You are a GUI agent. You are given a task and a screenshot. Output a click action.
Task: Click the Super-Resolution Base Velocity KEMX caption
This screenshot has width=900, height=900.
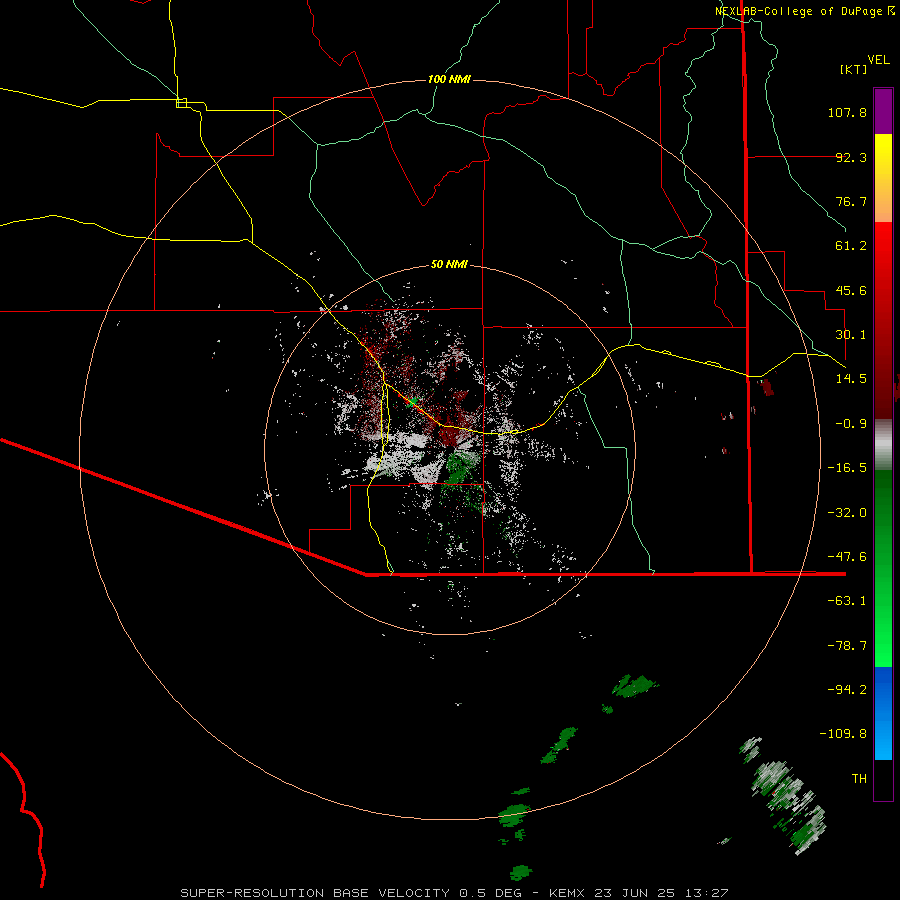(x=454, y=893)
